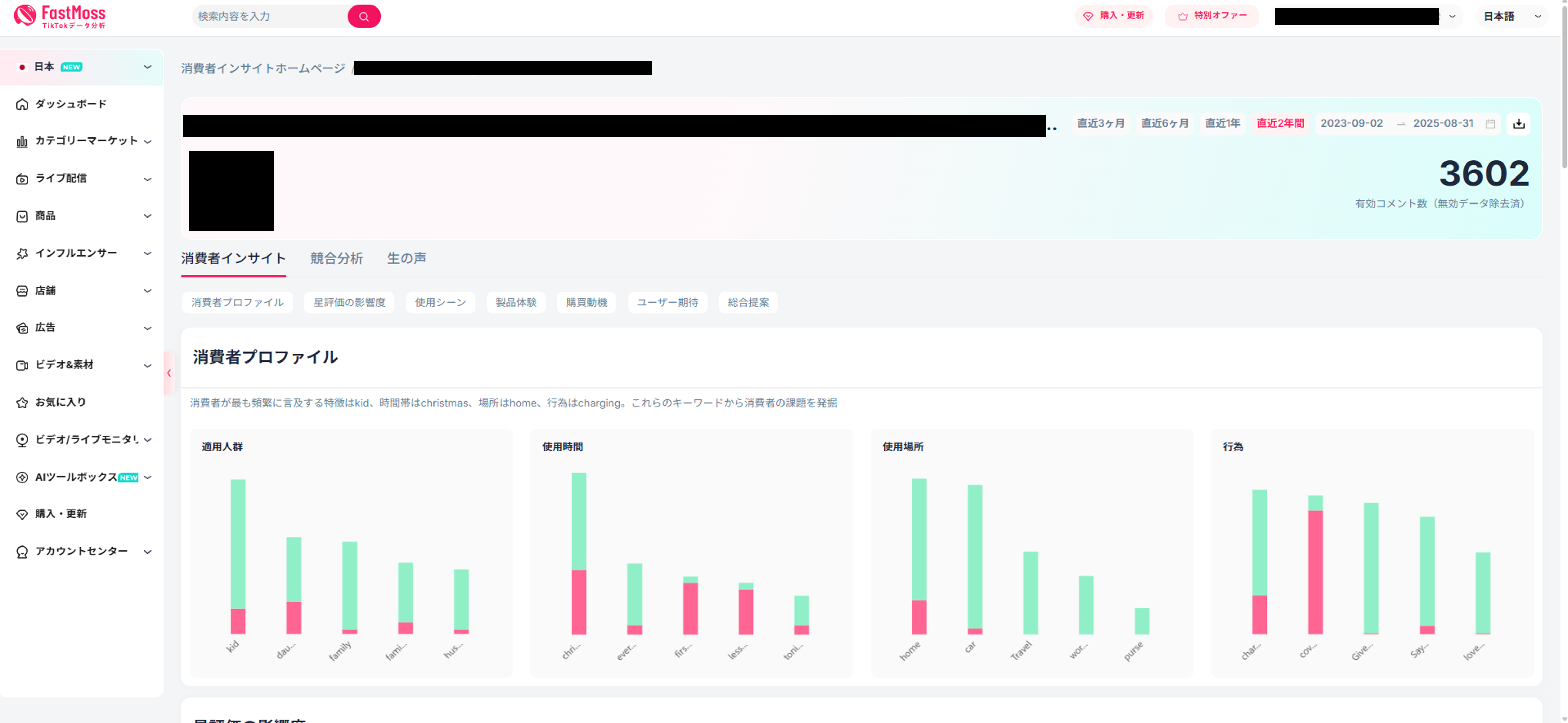
Task: Select 直近1年 time range
Action: click(x=1223, y=123)
